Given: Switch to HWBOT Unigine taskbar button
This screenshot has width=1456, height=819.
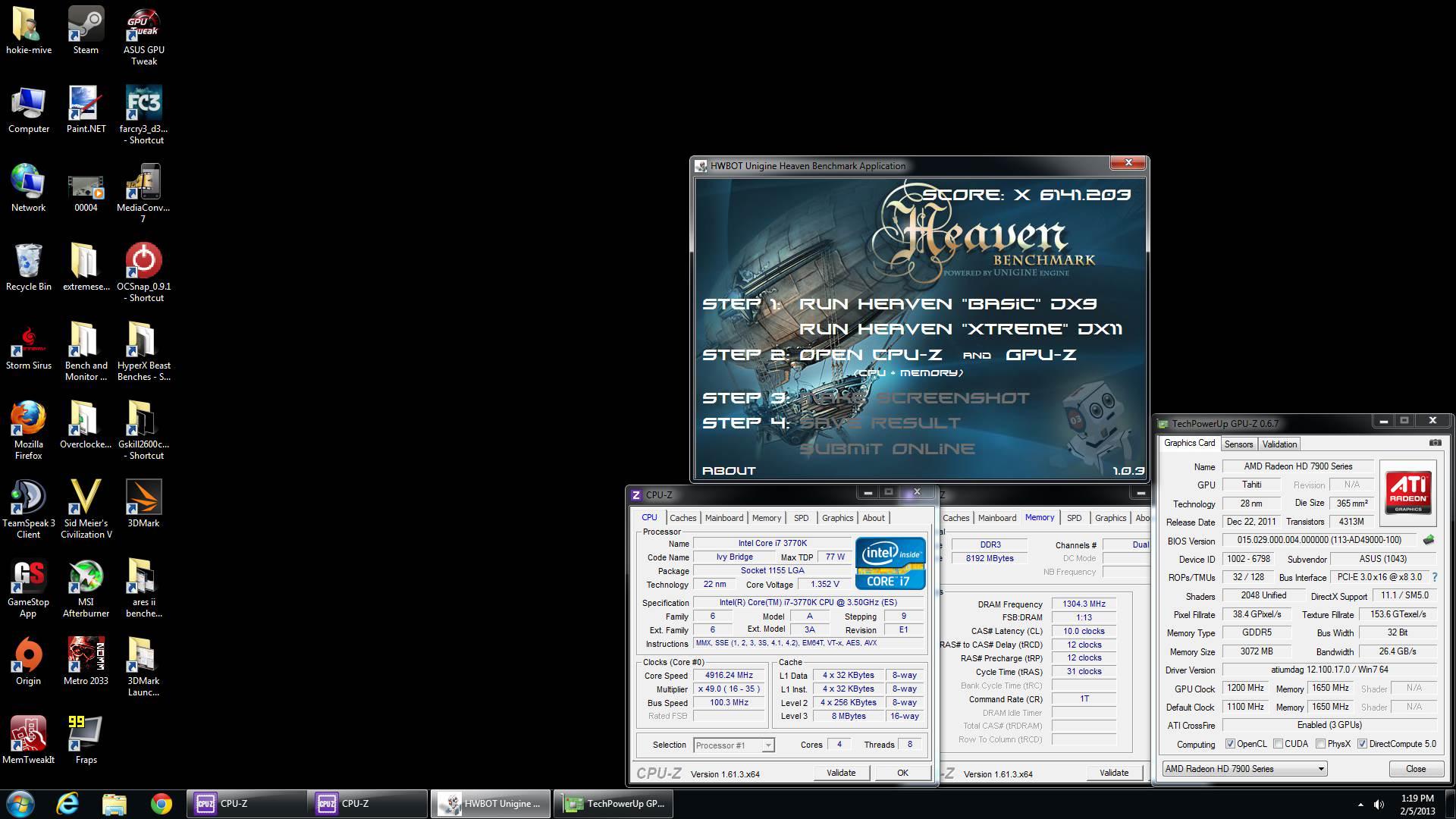Looking at the screenshot, I should click(x=491, y=804).
